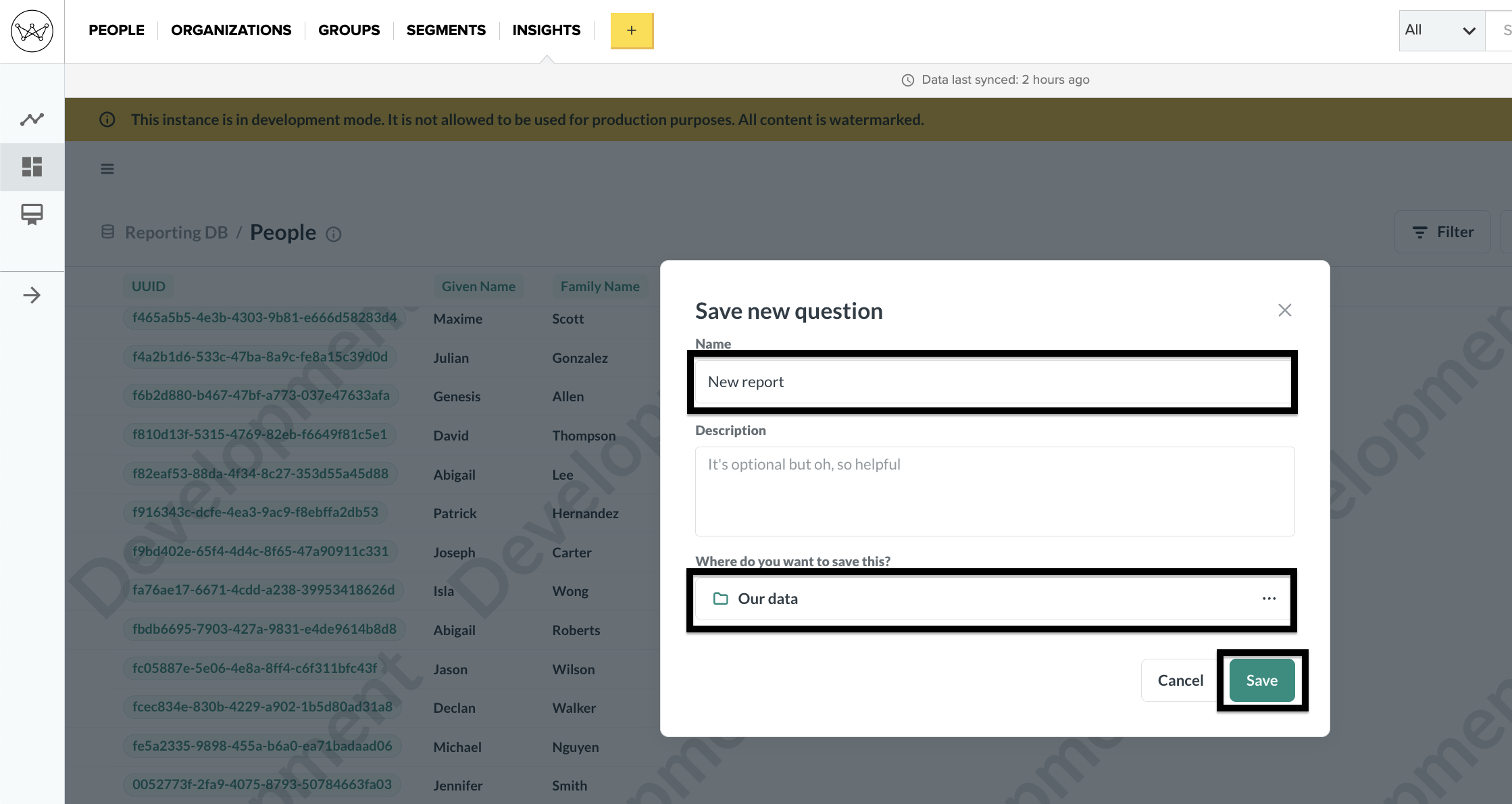Viewport: 1512px width, 804px height.
Task: Click UUID f465a5b5-4e3b-4303-9b81-e666d58283d4
Action: point(265,318)
